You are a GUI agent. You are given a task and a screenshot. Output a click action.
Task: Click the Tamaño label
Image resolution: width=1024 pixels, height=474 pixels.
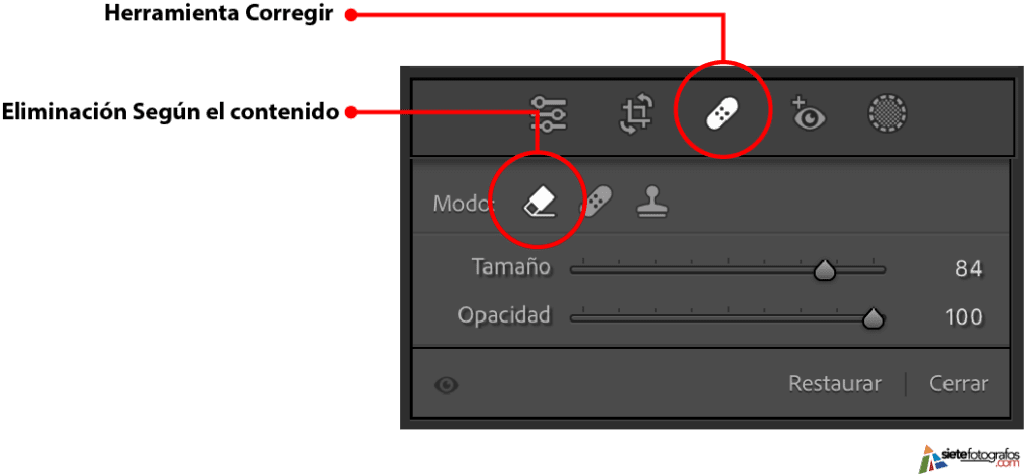click(x=511, y=268)
